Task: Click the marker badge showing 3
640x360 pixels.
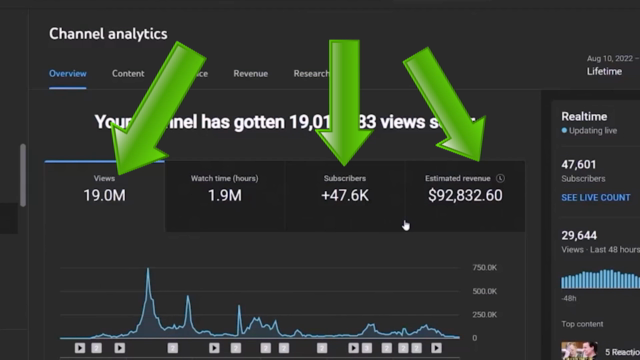Action: pos(367,348)
